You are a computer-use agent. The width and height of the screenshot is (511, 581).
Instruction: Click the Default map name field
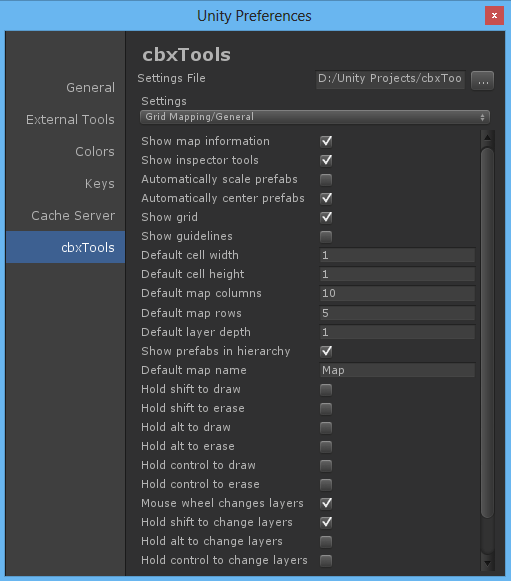397,370
